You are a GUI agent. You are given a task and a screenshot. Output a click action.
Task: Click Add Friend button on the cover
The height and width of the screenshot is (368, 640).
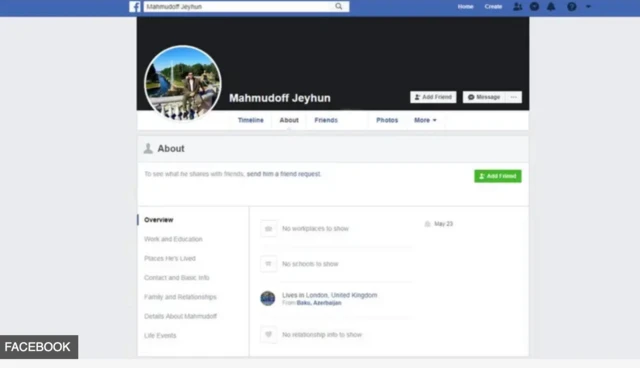click(x=433, y=97)
